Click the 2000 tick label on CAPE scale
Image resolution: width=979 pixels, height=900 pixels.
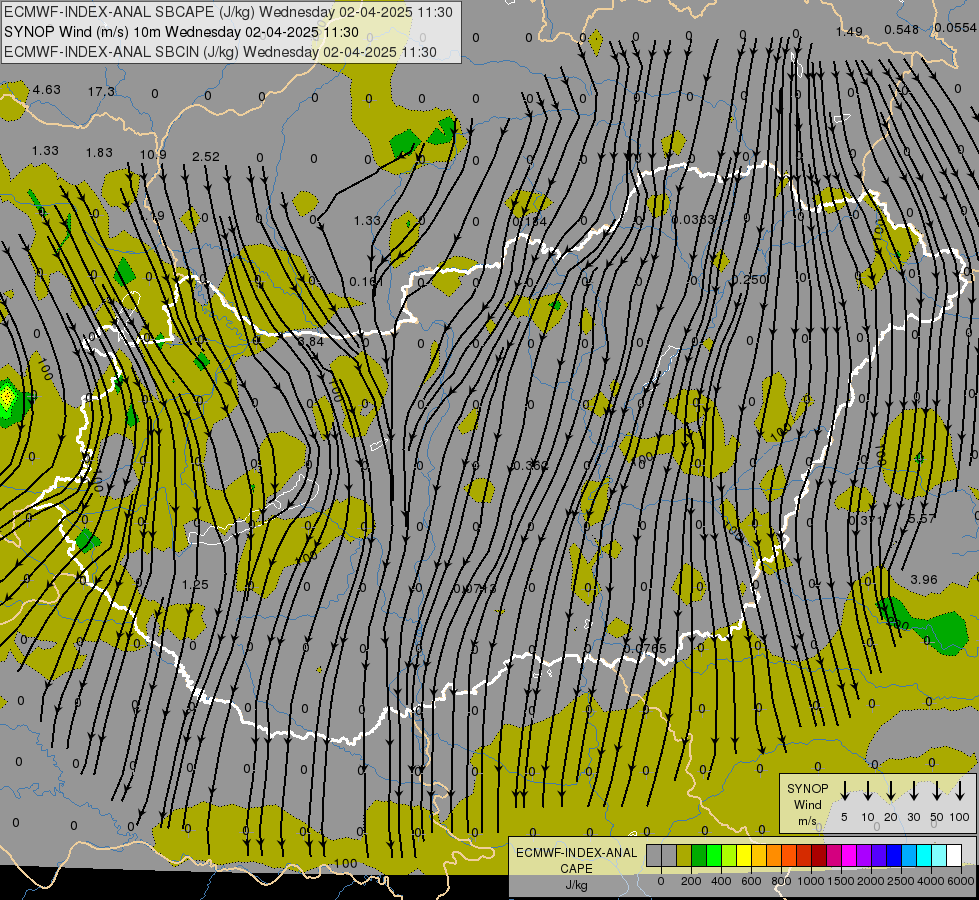pos(871,881)
